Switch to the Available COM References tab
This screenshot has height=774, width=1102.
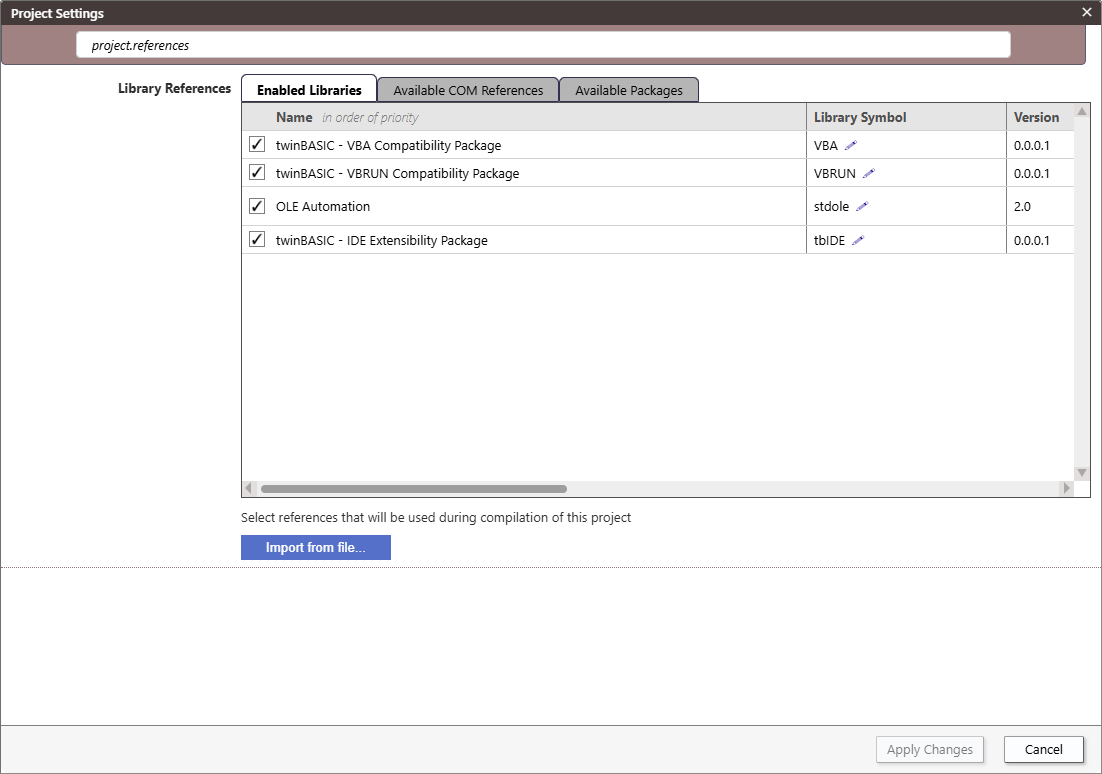click(468, 90)
